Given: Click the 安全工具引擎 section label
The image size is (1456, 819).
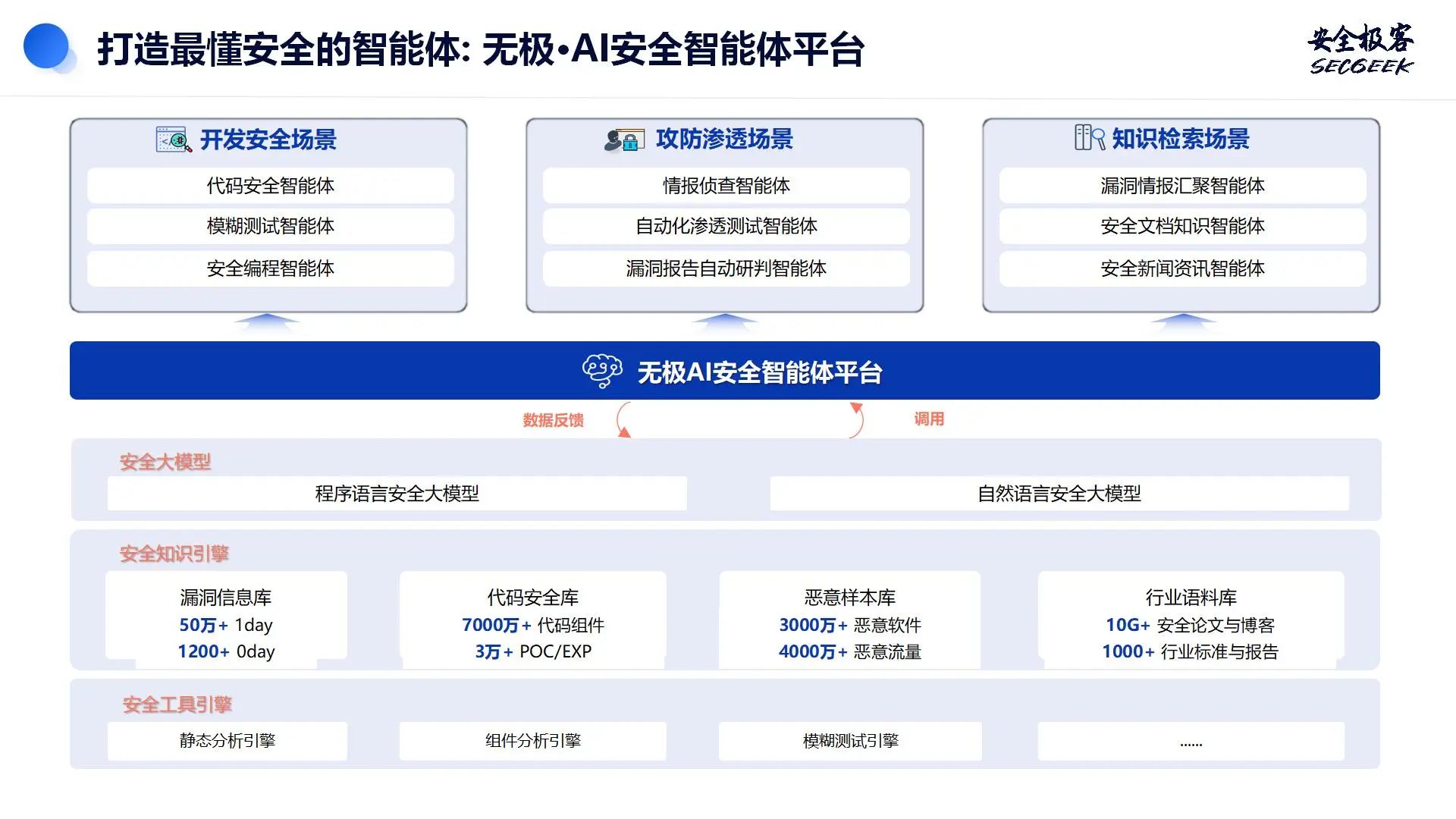Looking at the screenshot, I should coord(177,704).
